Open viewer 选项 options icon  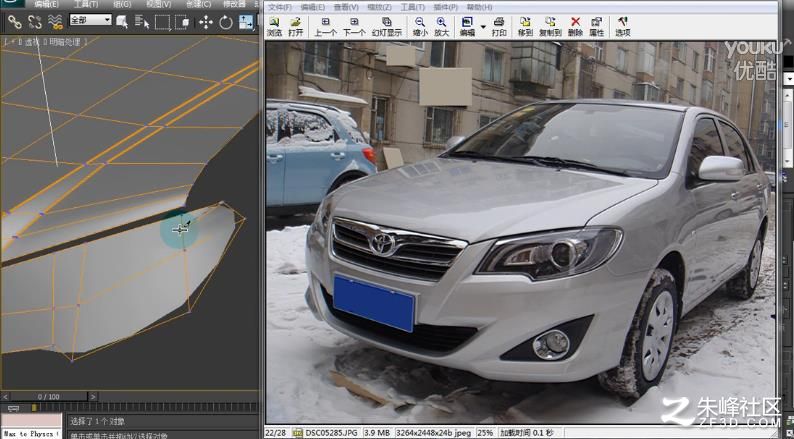pyautogui.click(x=622, y=27)
